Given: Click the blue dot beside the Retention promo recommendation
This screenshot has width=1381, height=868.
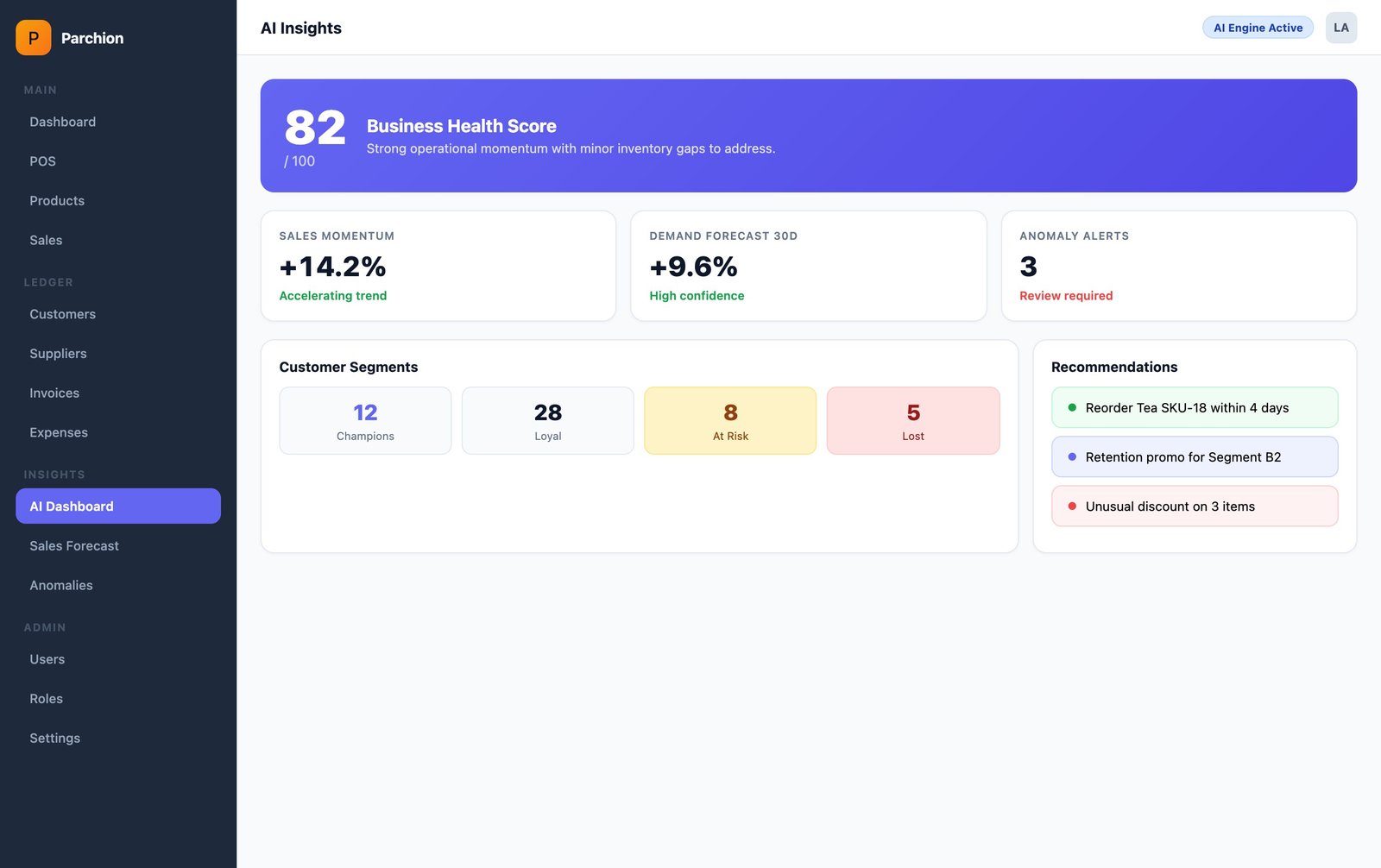Looking at the screenshot, I should [x=1072, y=456].
